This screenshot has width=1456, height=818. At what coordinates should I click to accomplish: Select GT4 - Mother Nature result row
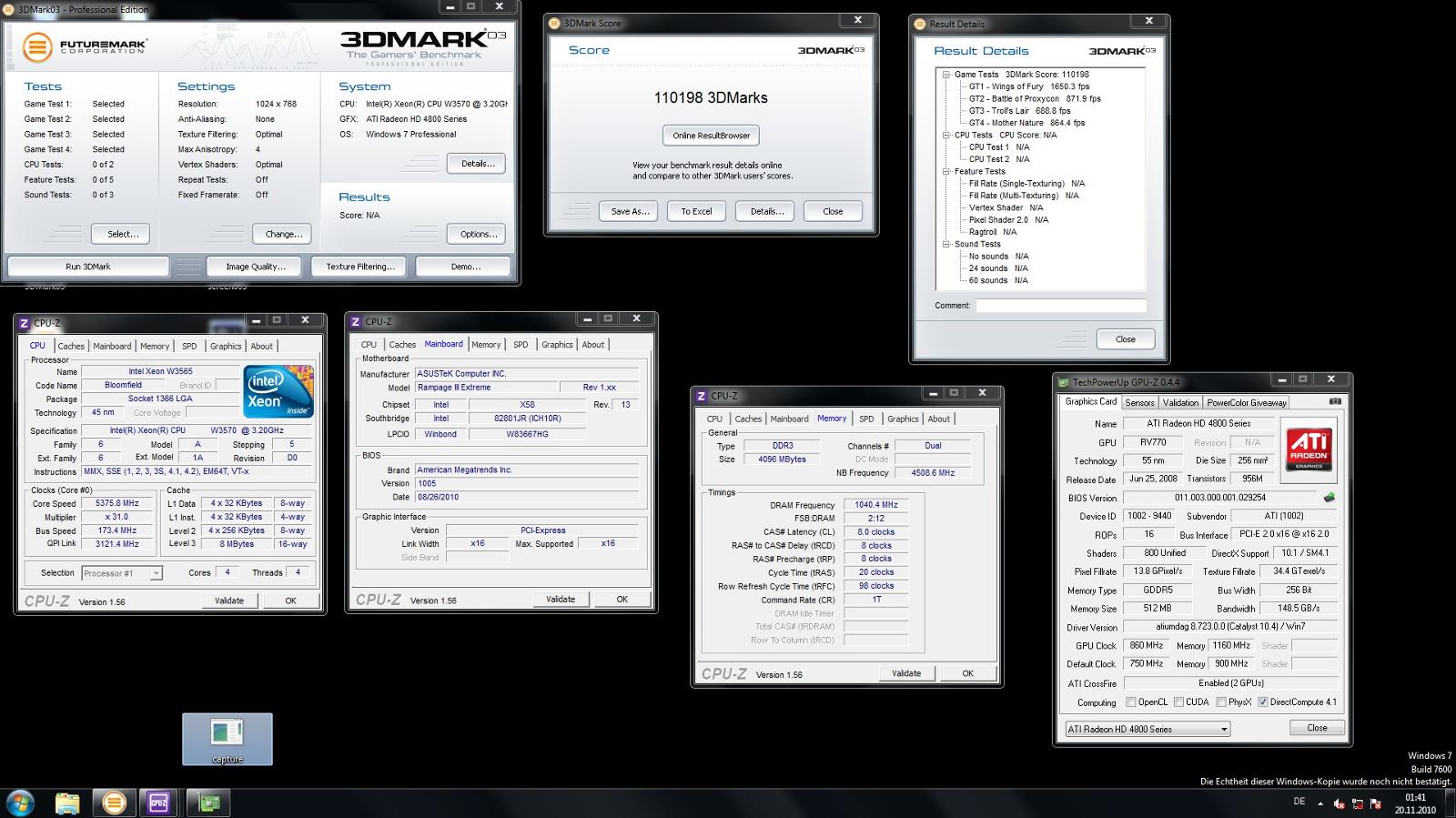click(x=1026, y=123)
